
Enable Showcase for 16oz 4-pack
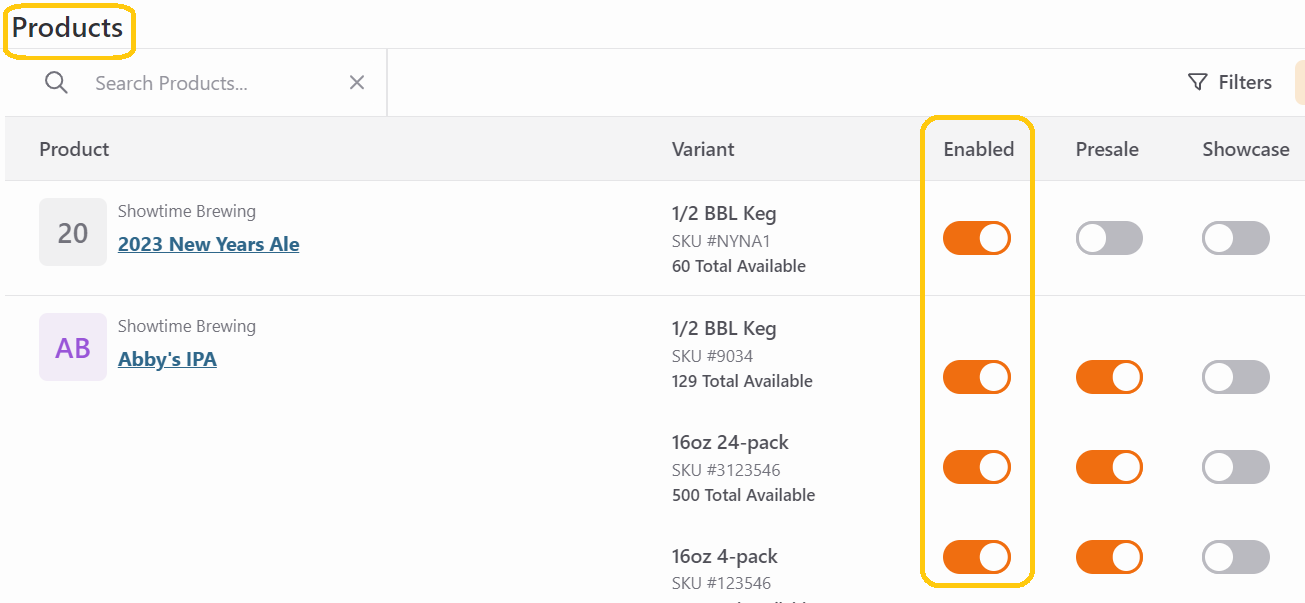1236,557
